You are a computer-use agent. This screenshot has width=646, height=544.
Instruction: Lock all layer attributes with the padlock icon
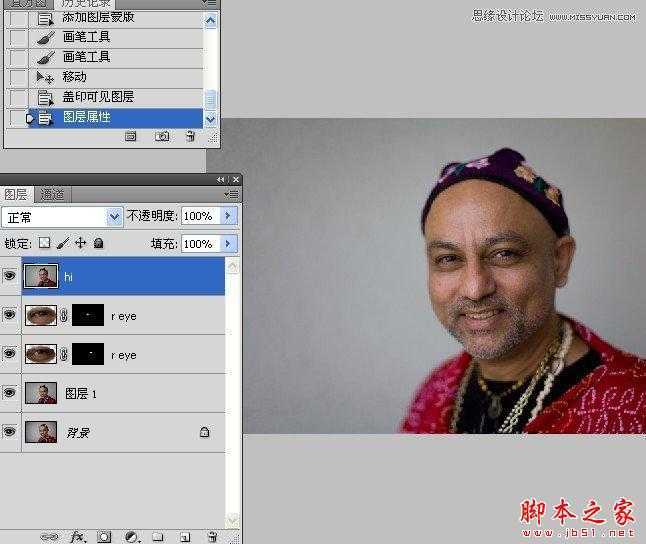tap(98, 243)
